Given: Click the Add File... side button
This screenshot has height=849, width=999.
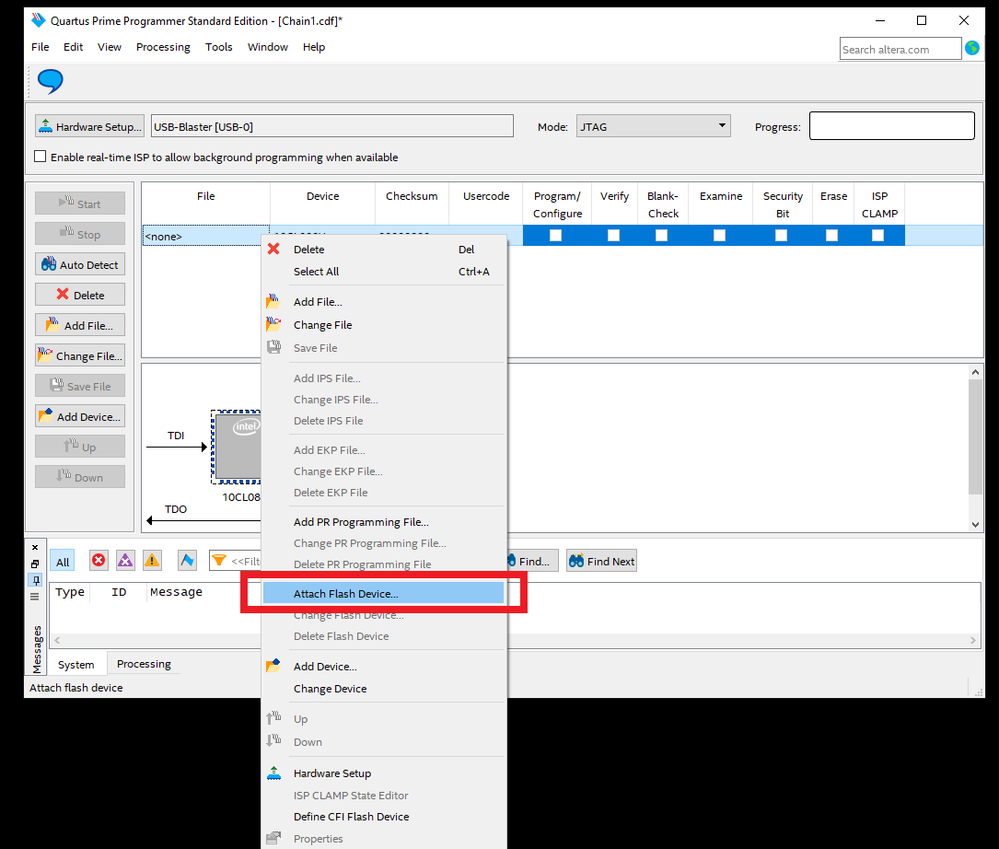Looking at the screenshot, I should pos(80,325).
